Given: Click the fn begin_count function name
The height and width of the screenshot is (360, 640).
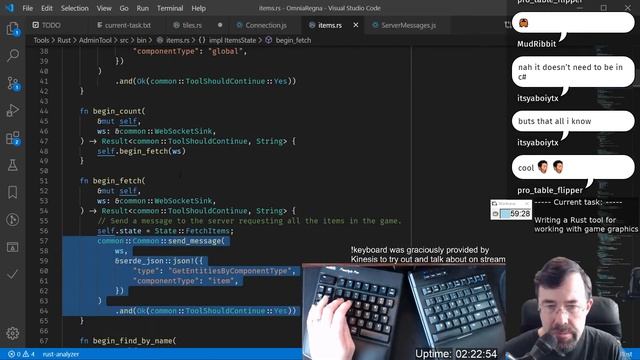Looking at the screenshot, I should [117, 111].
